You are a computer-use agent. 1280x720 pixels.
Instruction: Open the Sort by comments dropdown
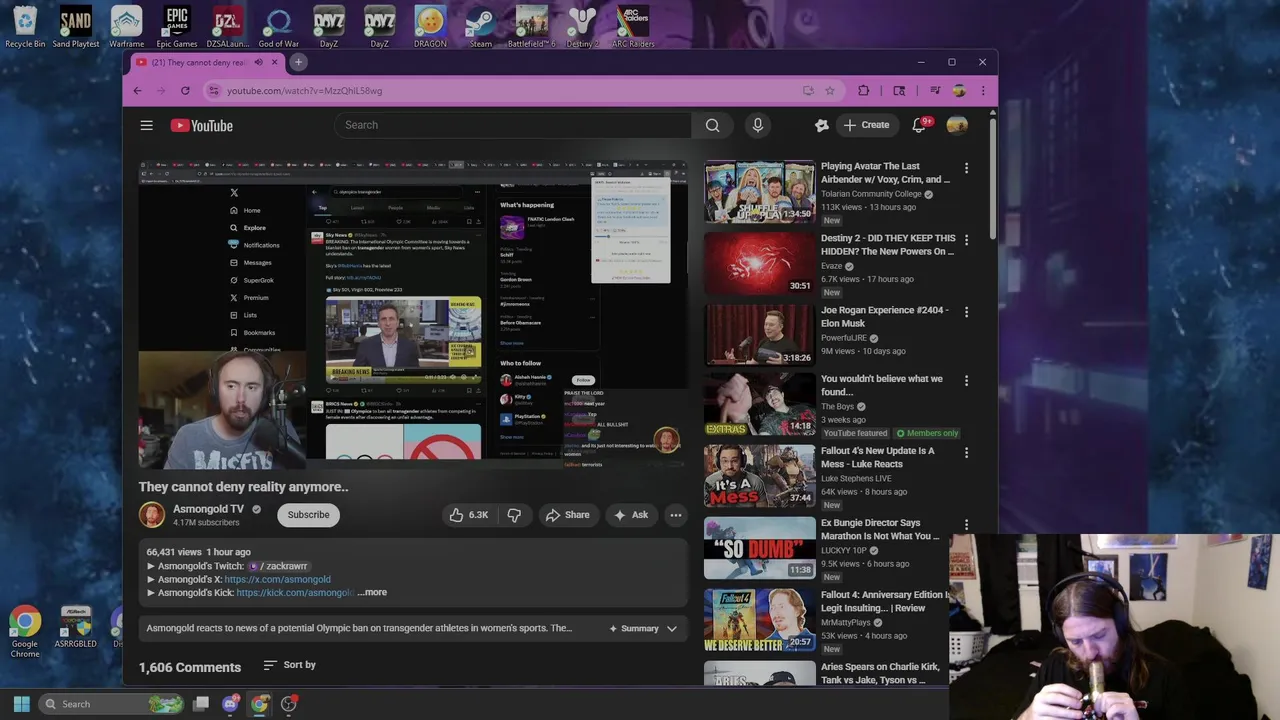coord(289,665)
